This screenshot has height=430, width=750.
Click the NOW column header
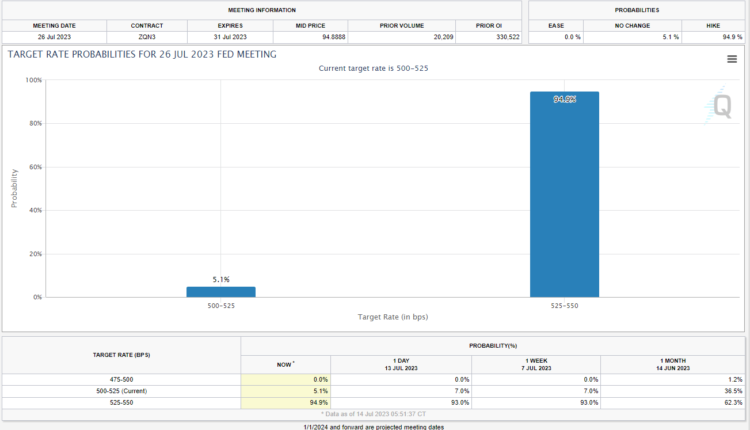pos(285,364)
